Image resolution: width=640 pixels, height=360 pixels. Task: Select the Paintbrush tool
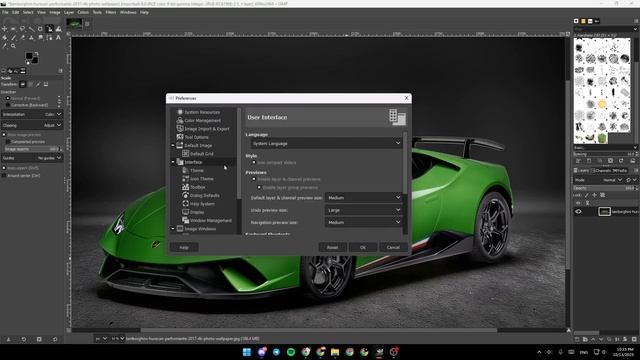(x=13, y=38)
